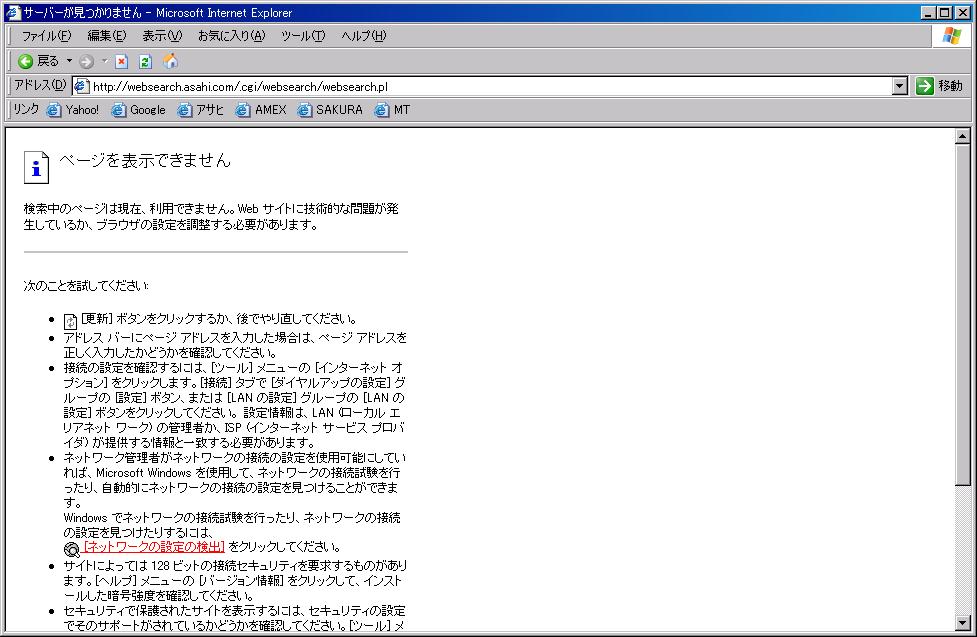Click the ネットワークの設定の検出 link
The width and height of the screenshot is (977, 637).
coord(155,547)
